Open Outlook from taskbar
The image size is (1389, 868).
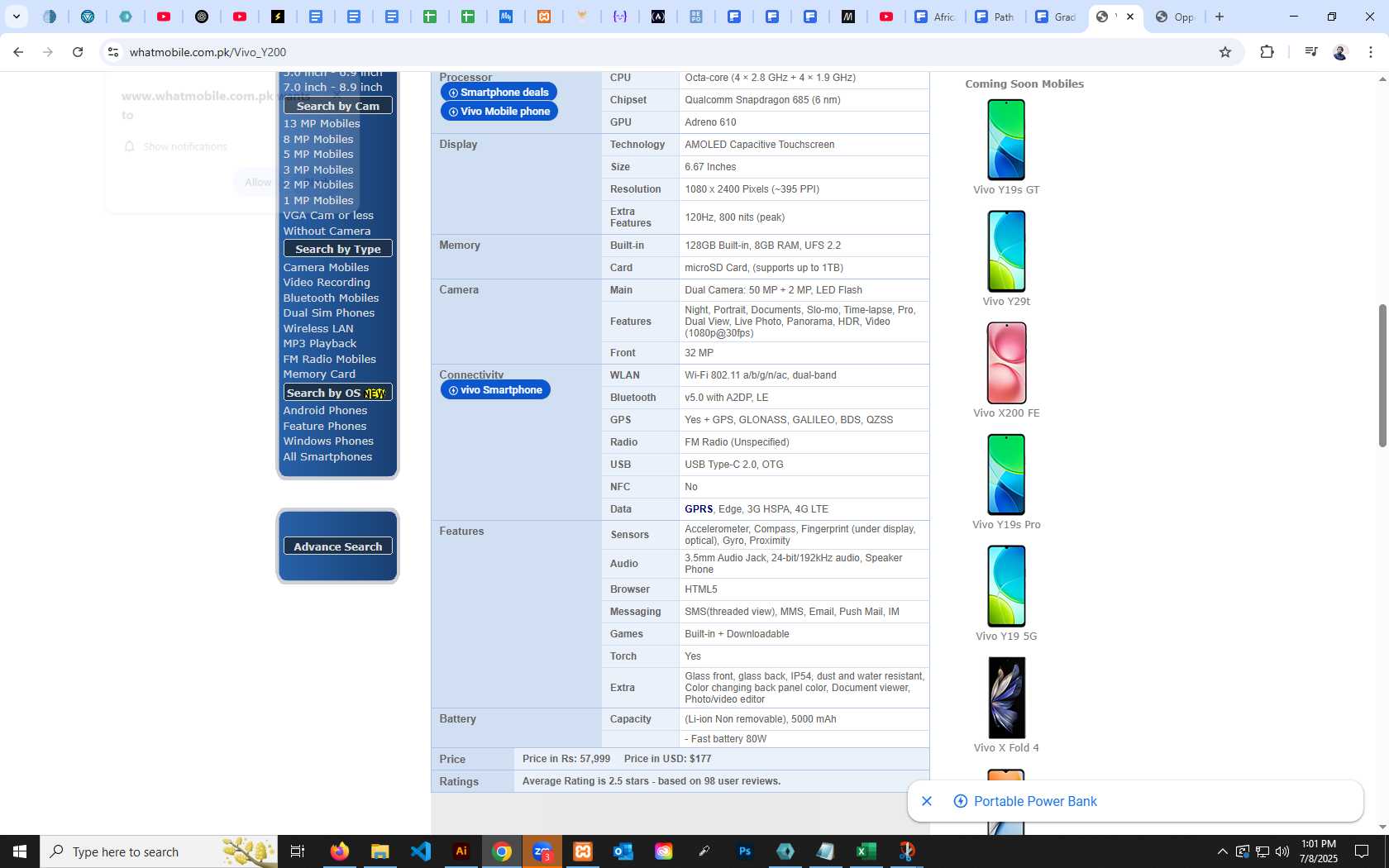click(x=623, y=851)
